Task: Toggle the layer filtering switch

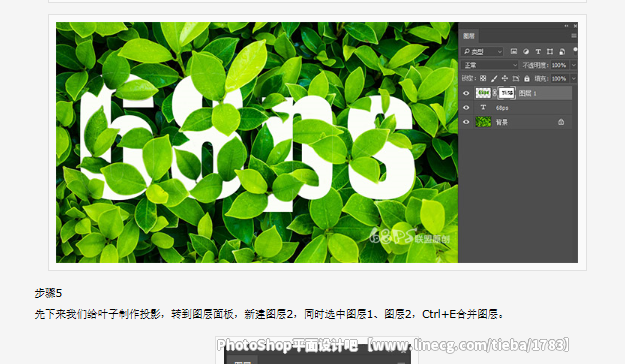Action: pyautogui.click(x=575, y=50)
